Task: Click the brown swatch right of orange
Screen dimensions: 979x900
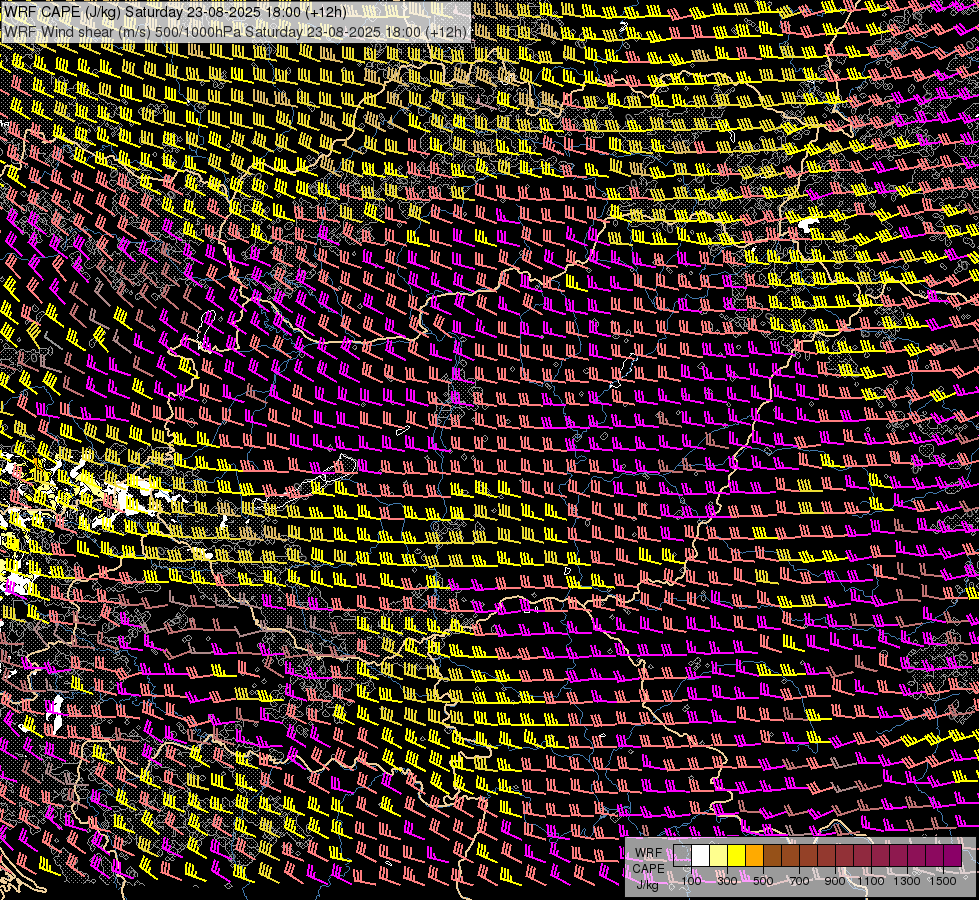Action: [x=772, y=855]
